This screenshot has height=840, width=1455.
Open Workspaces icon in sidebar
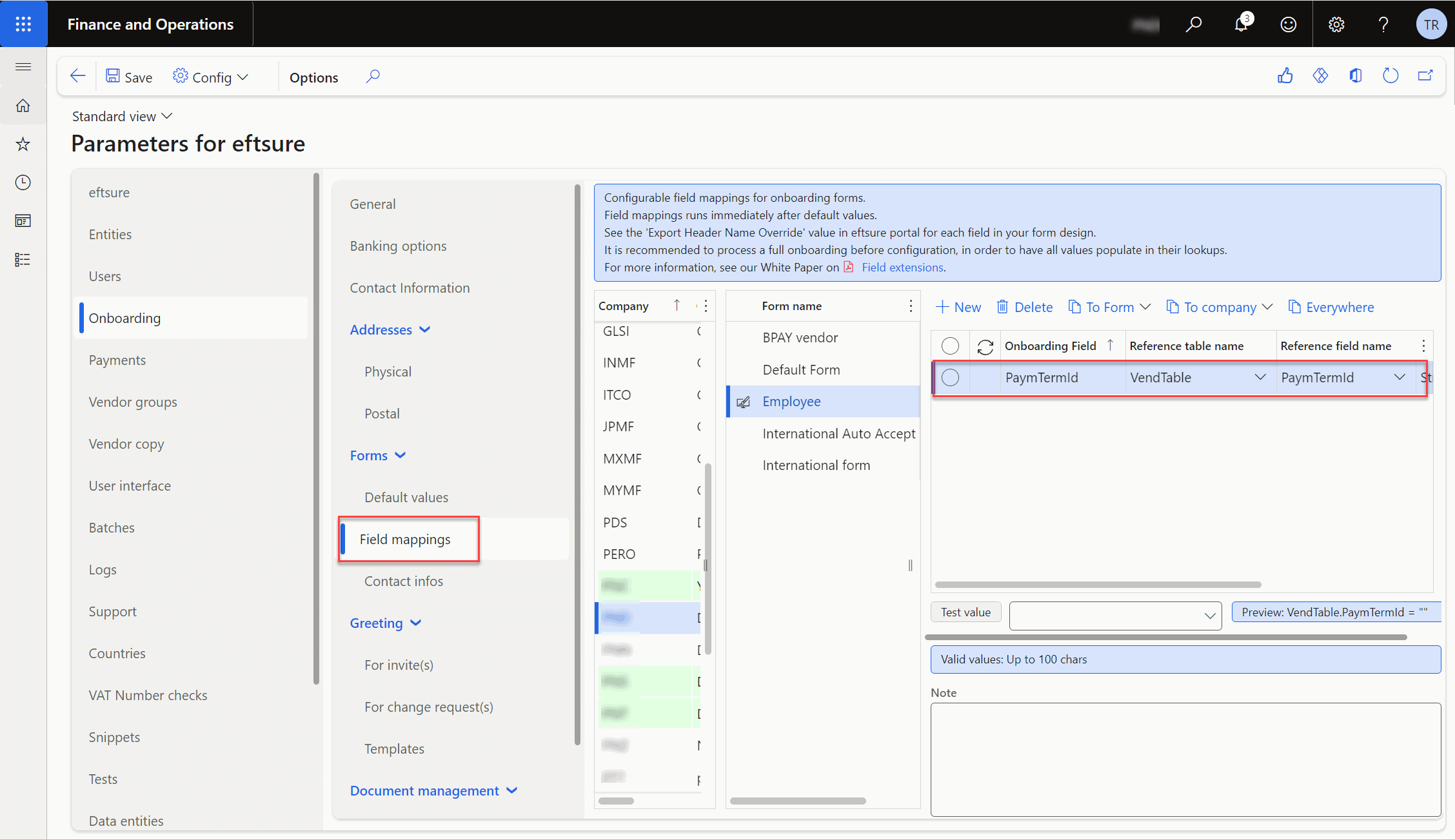pos(23,221)
